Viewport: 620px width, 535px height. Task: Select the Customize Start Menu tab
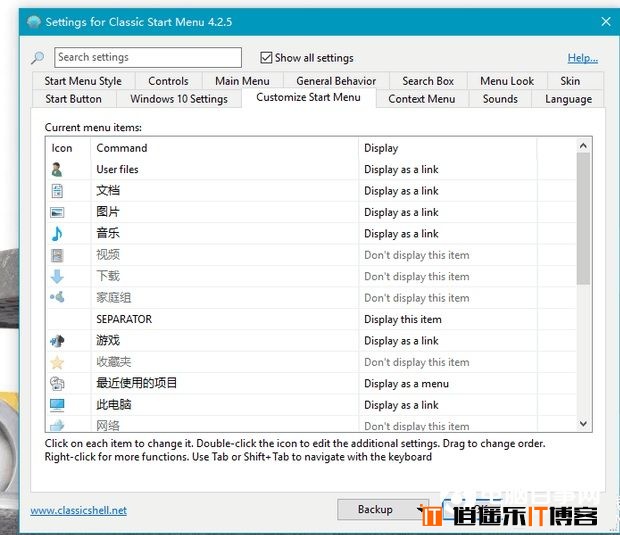308,97
